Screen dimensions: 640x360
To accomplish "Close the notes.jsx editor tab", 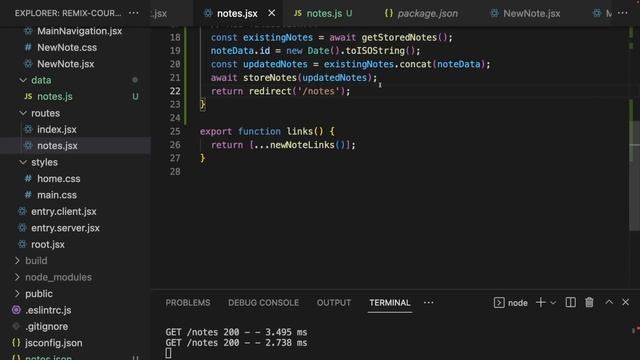I will click(x=271, y=13).
